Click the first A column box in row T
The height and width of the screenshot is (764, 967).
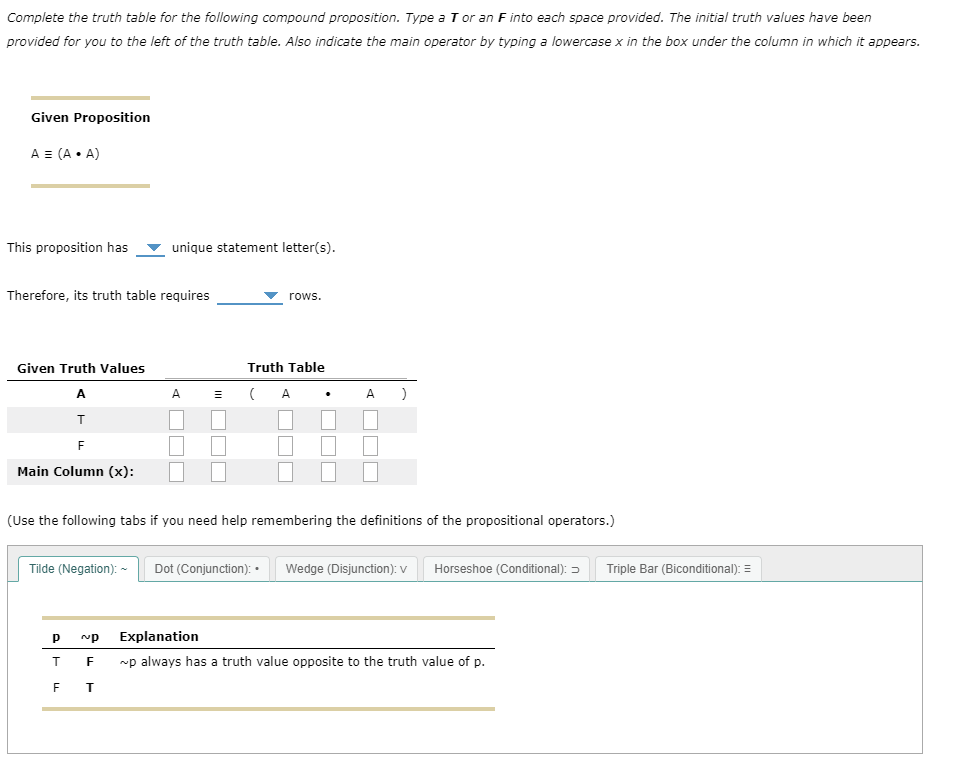point(176,419)
